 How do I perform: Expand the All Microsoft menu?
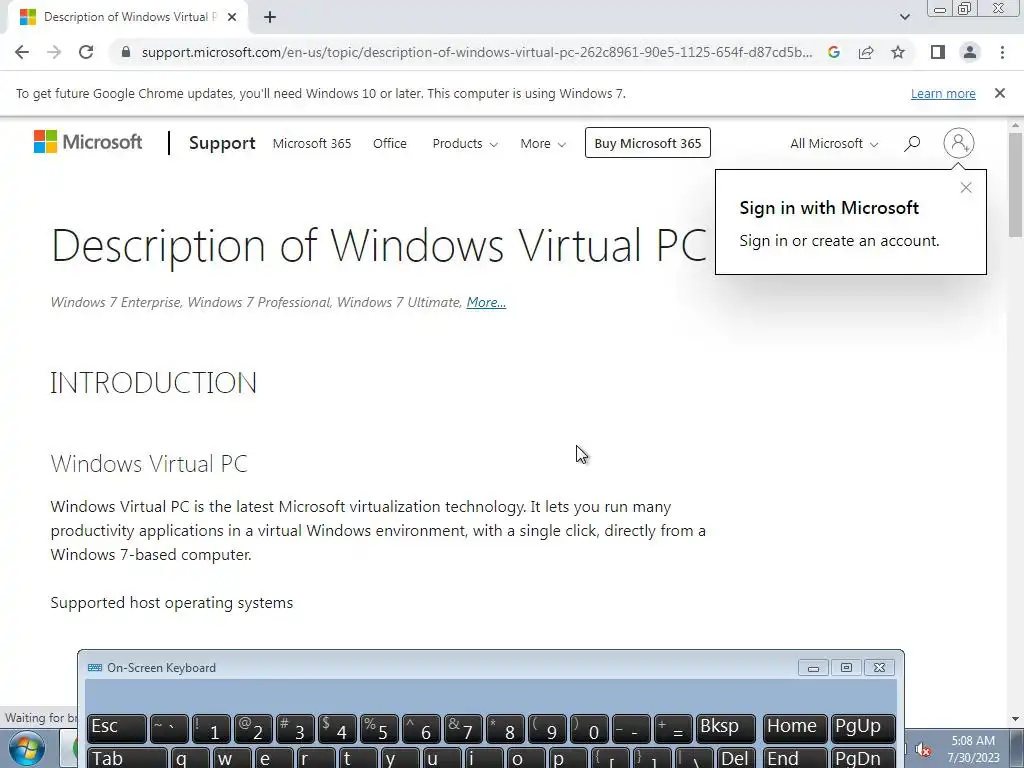(x=834, y=143)
